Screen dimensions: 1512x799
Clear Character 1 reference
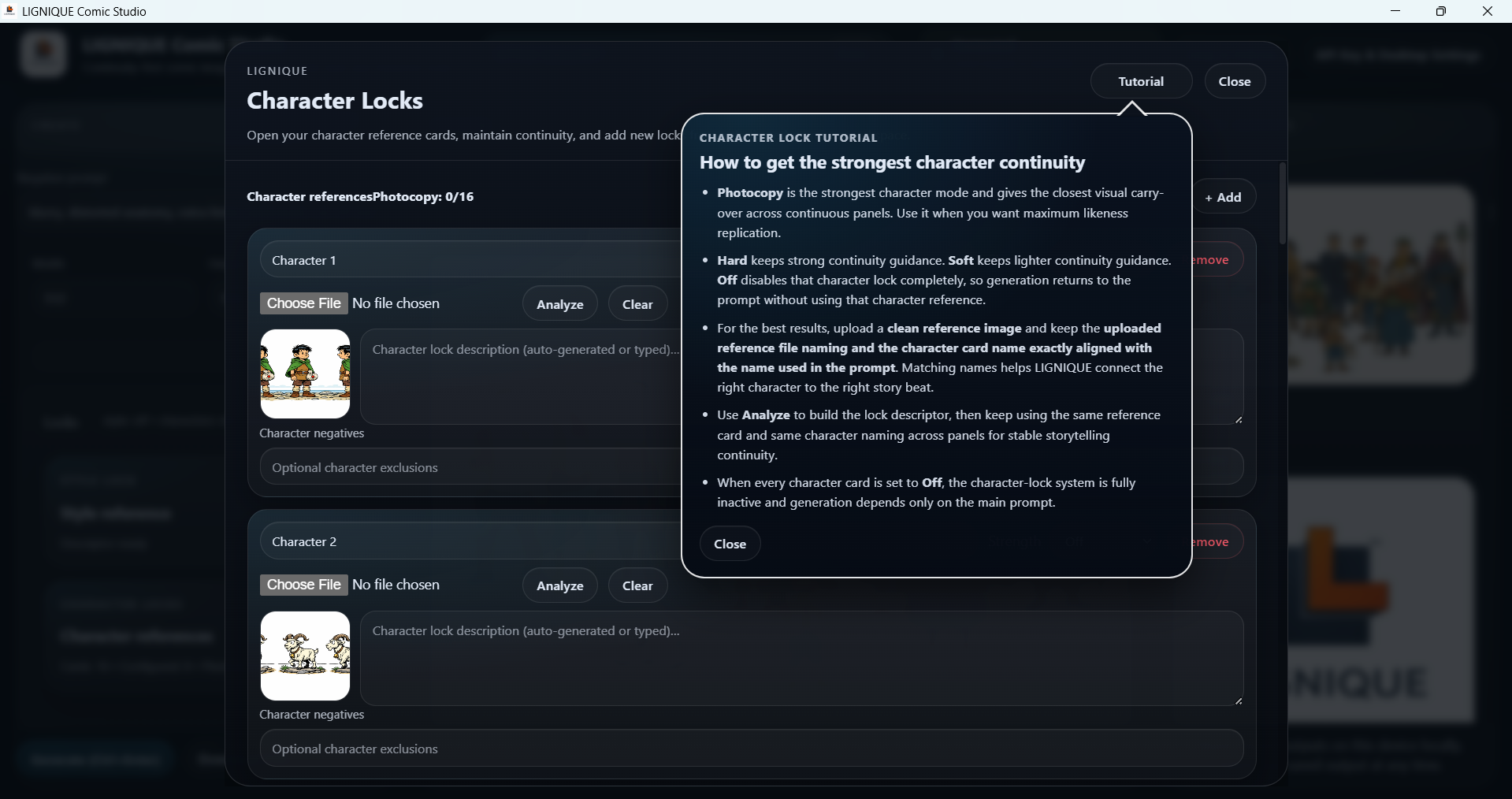(637, 304)
